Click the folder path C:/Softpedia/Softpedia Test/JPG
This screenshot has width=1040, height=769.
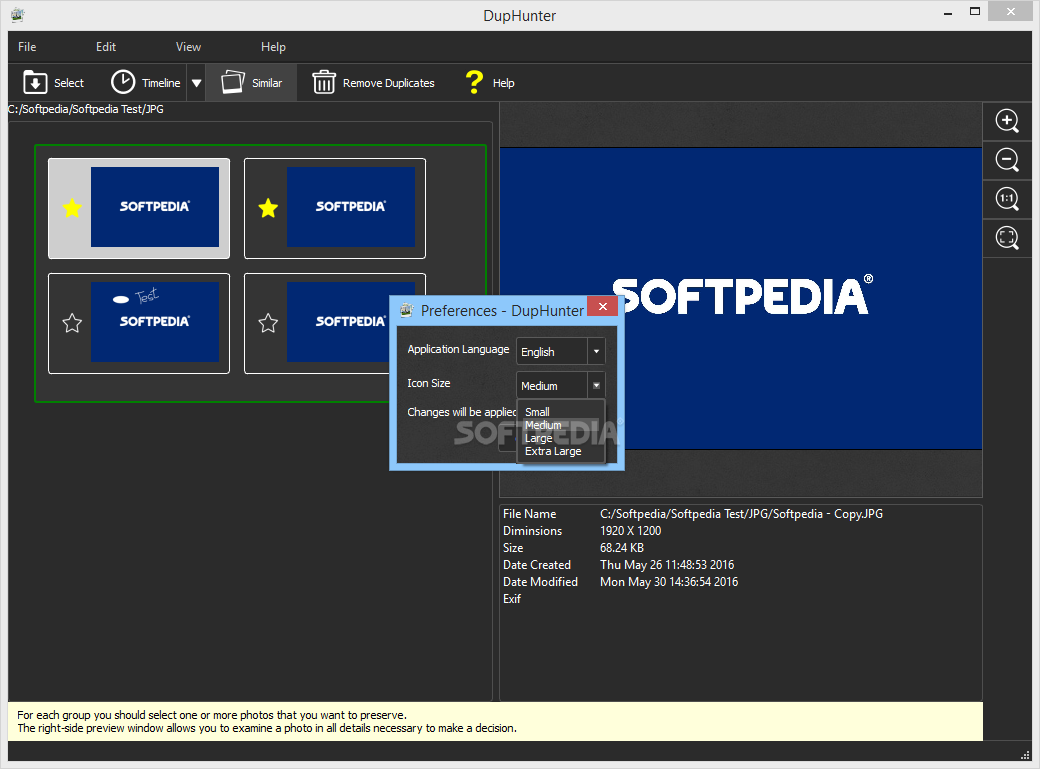pos(86,109)
